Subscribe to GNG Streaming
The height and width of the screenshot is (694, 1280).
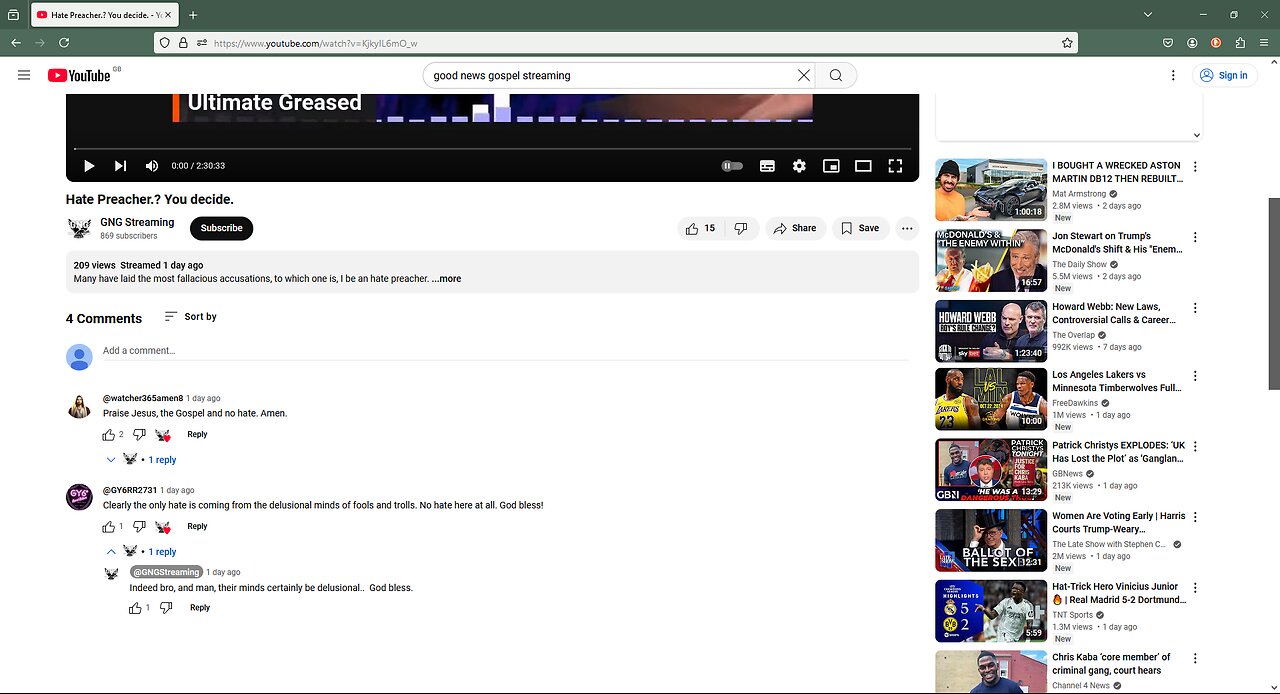point(221,228)
